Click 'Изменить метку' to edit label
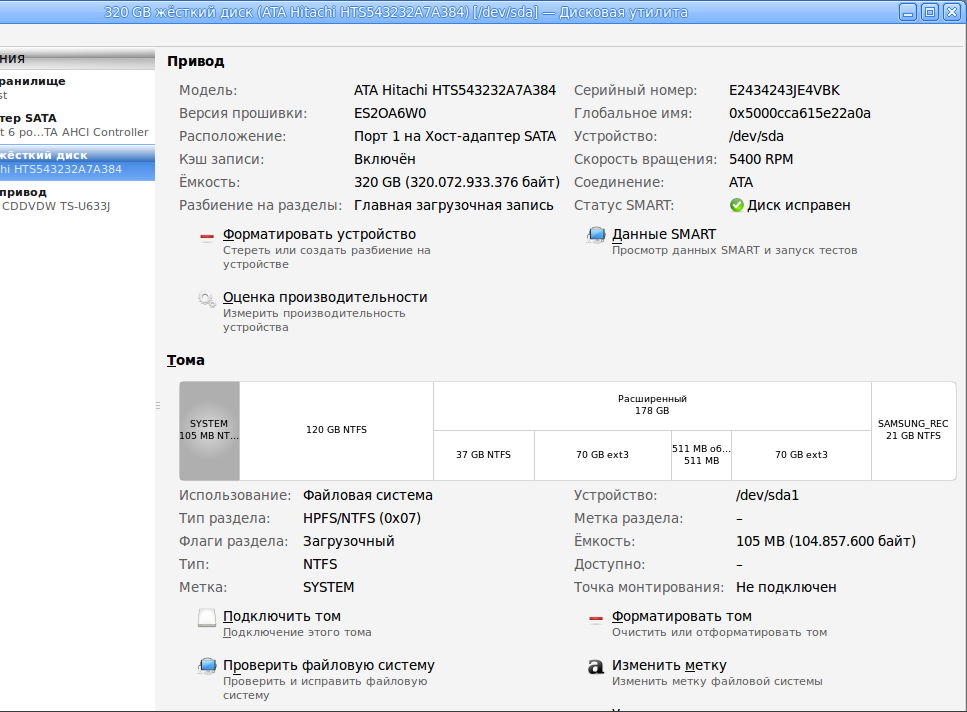 click(669, 666)
